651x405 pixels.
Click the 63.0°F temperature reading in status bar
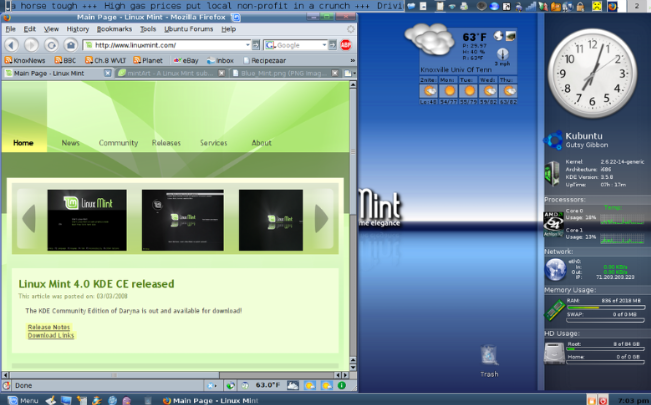268,385
